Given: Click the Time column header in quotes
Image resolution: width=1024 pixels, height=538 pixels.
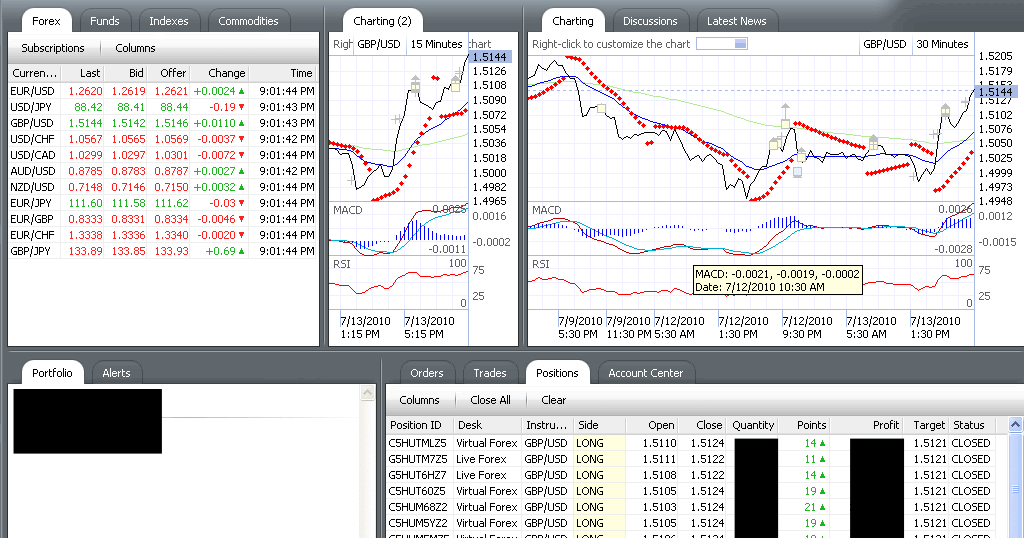Looking at the screenshot, I should click(283, 73).
